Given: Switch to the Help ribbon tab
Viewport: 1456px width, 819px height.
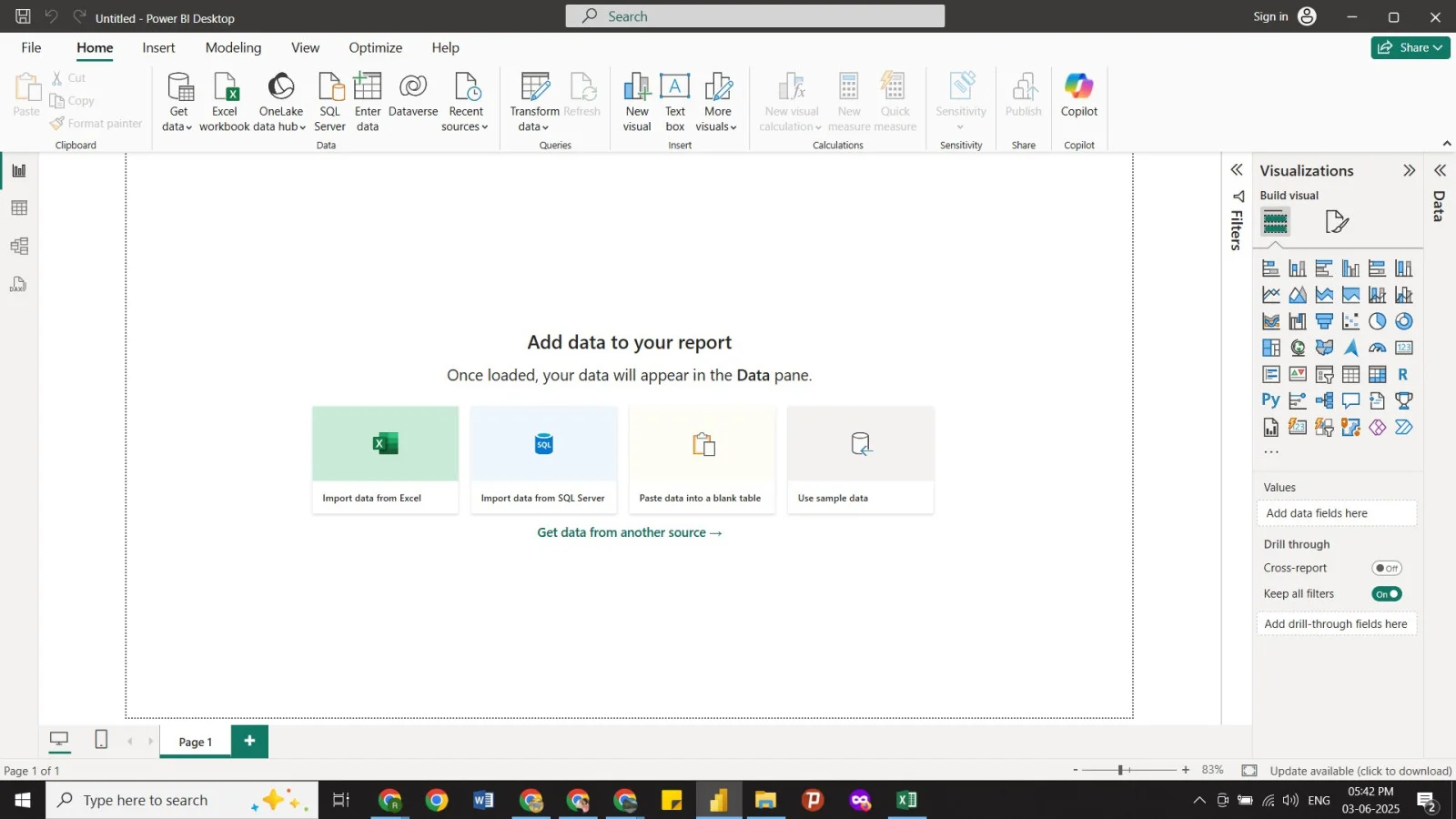Looking at the screenshot, I should click(445, 47).
